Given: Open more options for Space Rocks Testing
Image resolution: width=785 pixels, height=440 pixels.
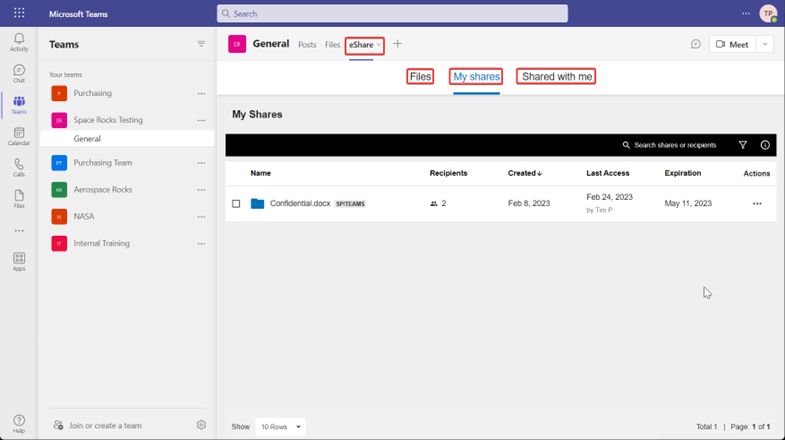Looking at the screenshot, I should [x=201, y=121].
